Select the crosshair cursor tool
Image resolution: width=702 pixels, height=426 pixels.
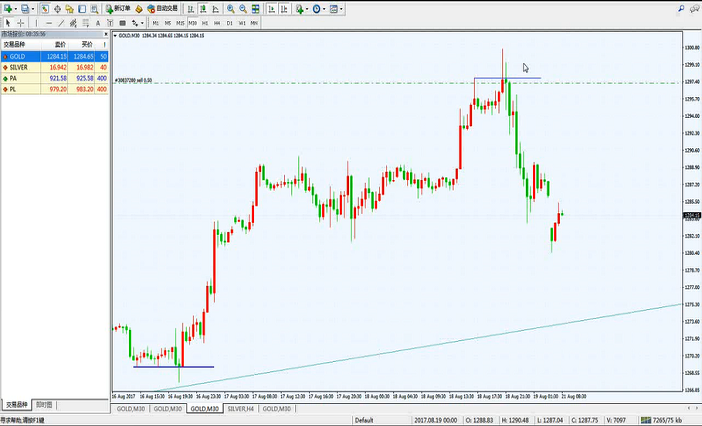[x=21, y=22]
